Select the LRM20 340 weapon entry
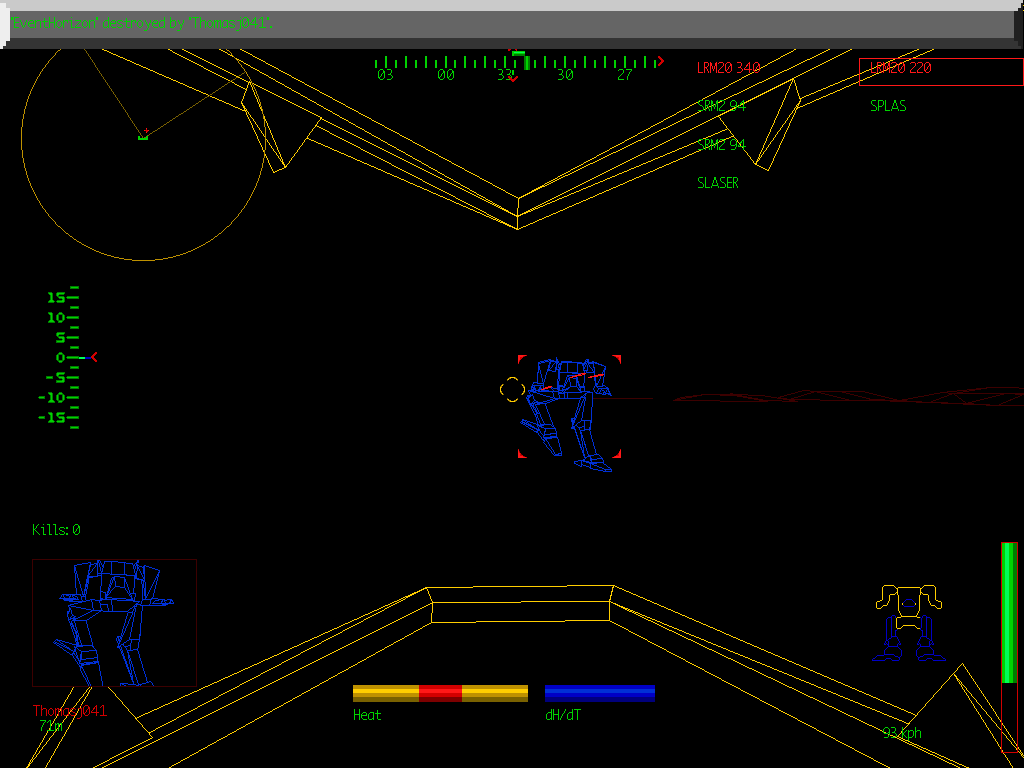The height and width of the screenshot is (768, 1024). pyautogui.click(x=725, y=68)
